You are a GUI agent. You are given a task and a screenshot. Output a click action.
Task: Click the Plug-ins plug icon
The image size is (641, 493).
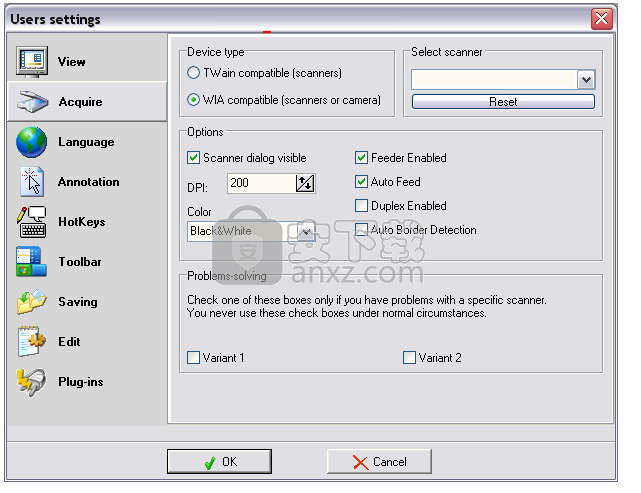tap(31, 382)
